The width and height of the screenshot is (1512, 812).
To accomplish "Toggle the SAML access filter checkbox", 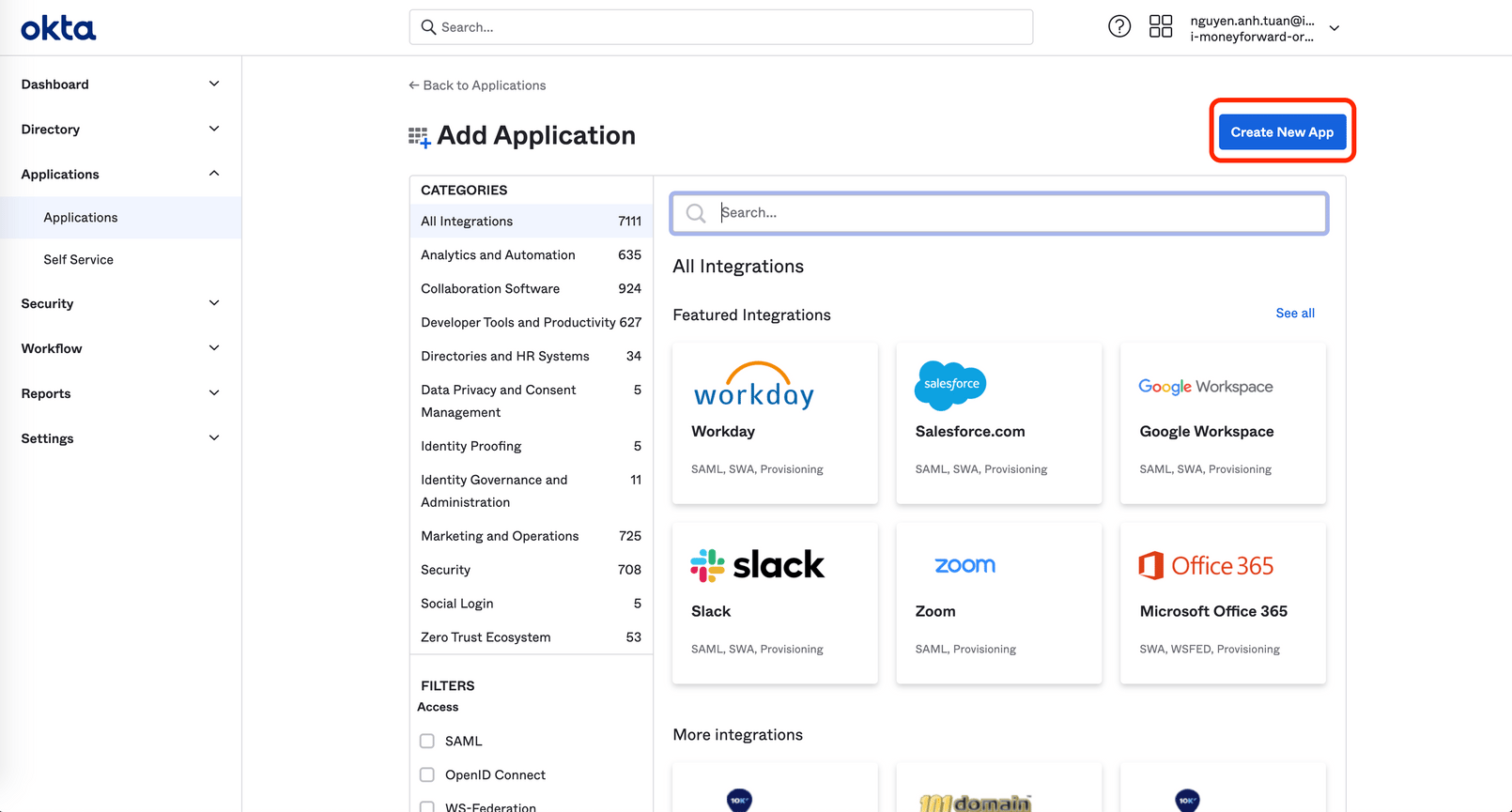I will click(427, 741).
